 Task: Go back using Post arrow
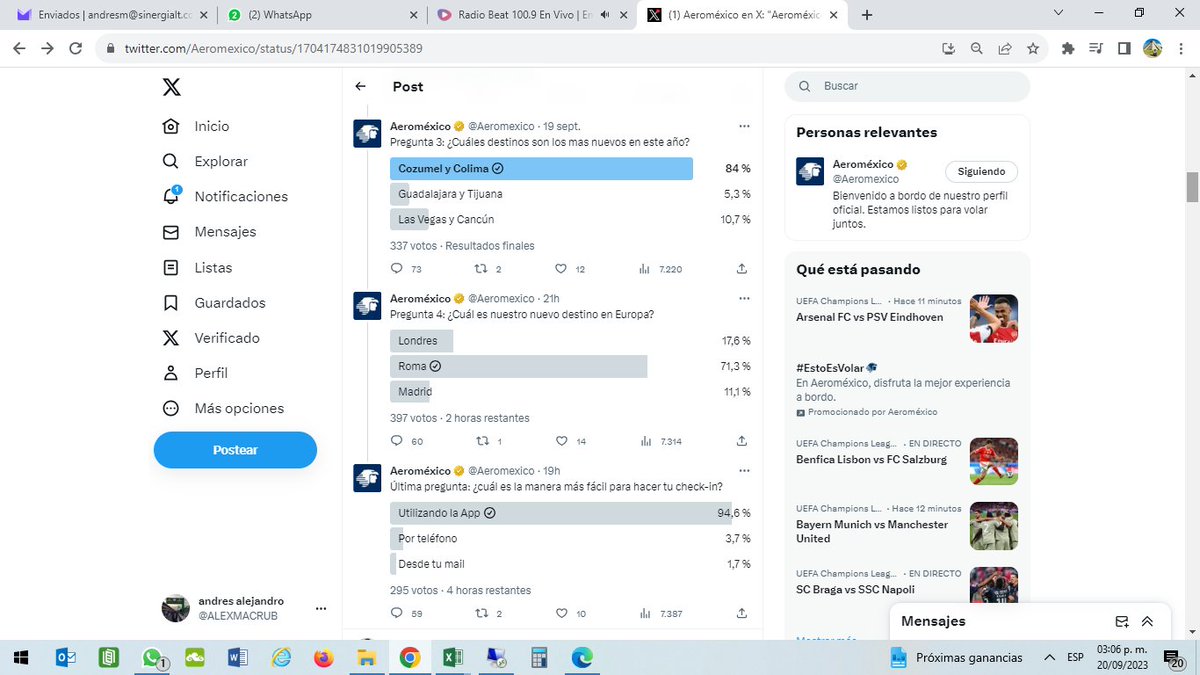361,87
